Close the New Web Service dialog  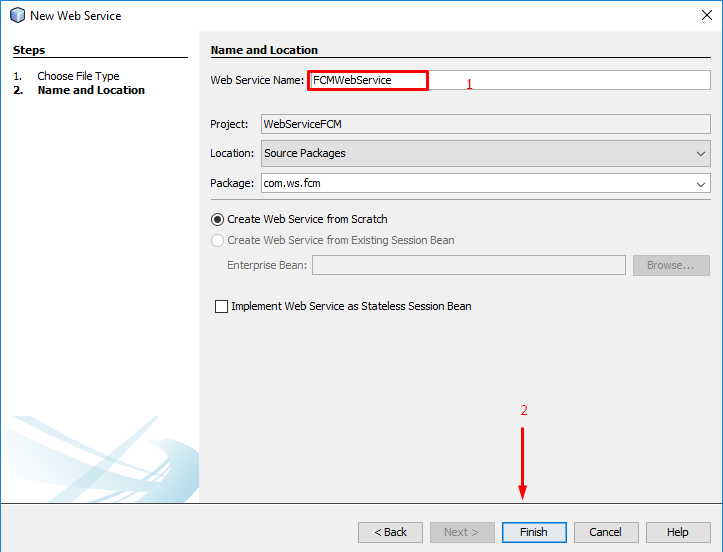pos(706,15)
